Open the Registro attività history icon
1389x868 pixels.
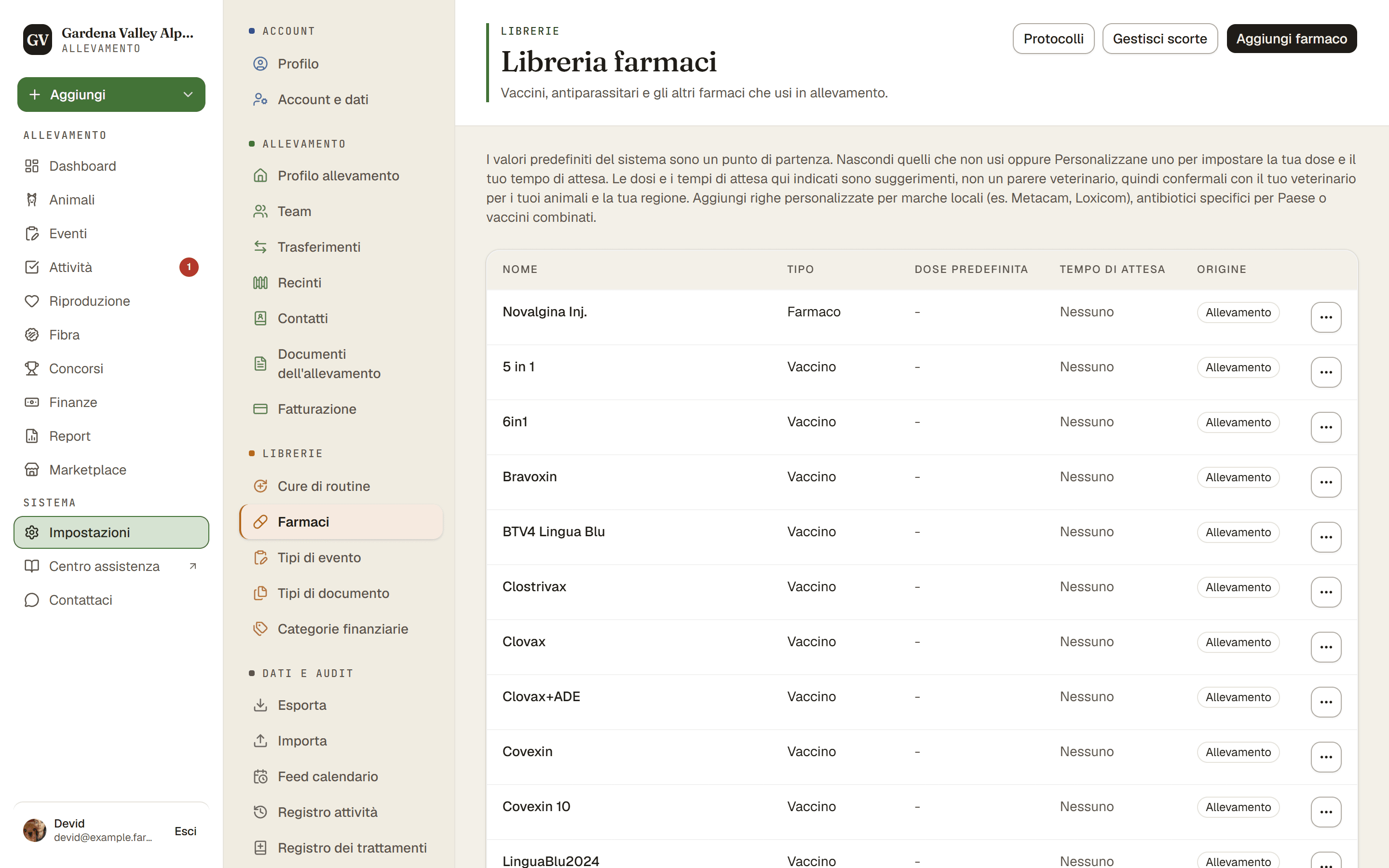point(260,812)
